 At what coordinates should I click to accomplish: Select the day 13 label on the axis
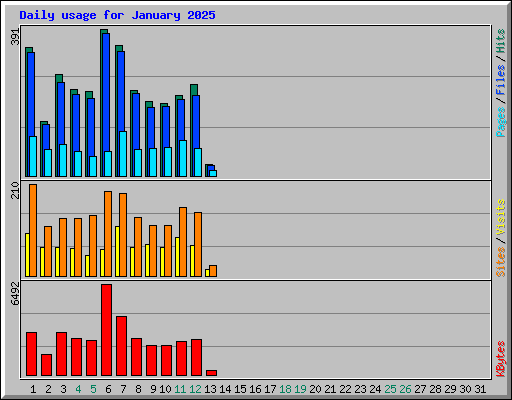tap(210, 389)
